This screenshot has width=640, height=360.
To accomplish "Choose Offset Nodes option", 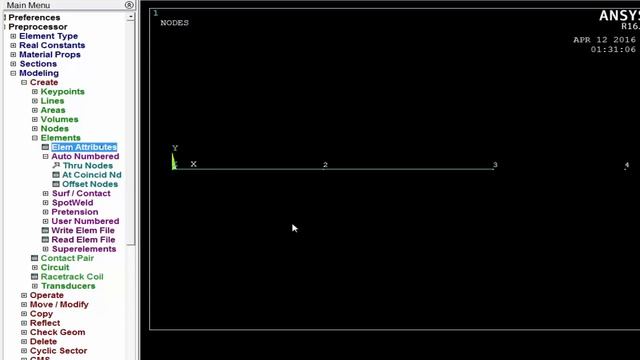I will tap(90, 184).
